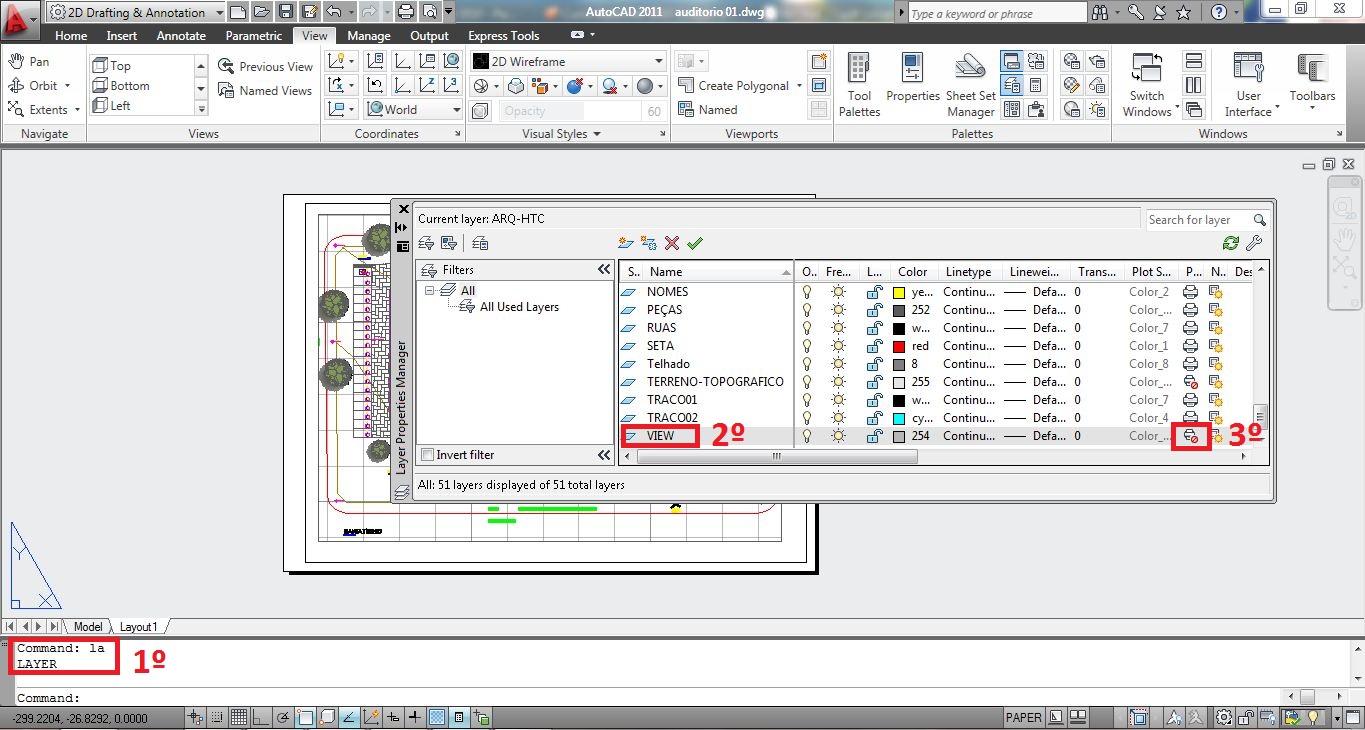Expand the Visual Styles panel
1365x730 pixels.
[x=560, y=134]
